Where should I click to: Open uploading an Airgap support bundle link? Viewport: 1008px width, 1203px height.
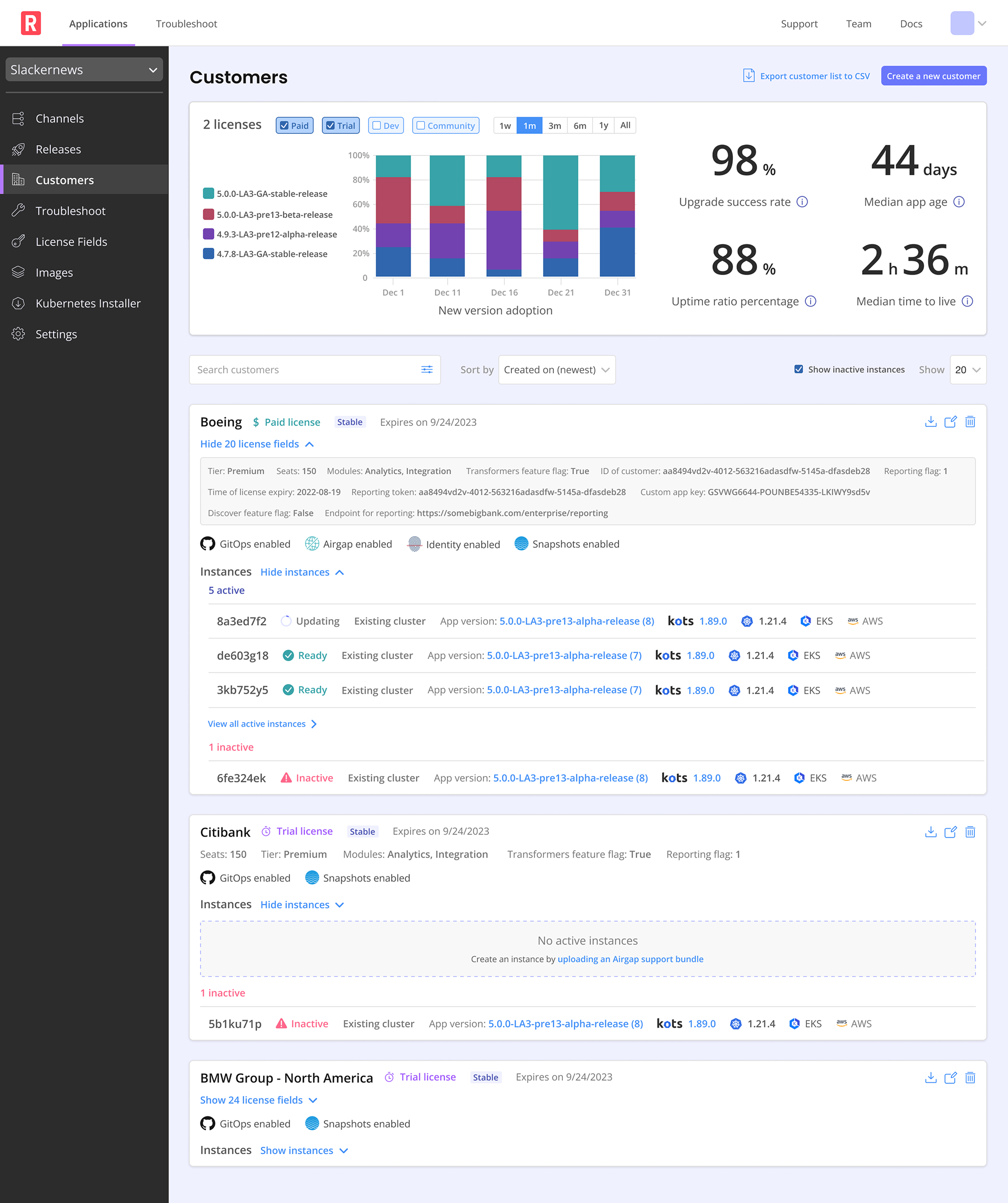point(630,959)
